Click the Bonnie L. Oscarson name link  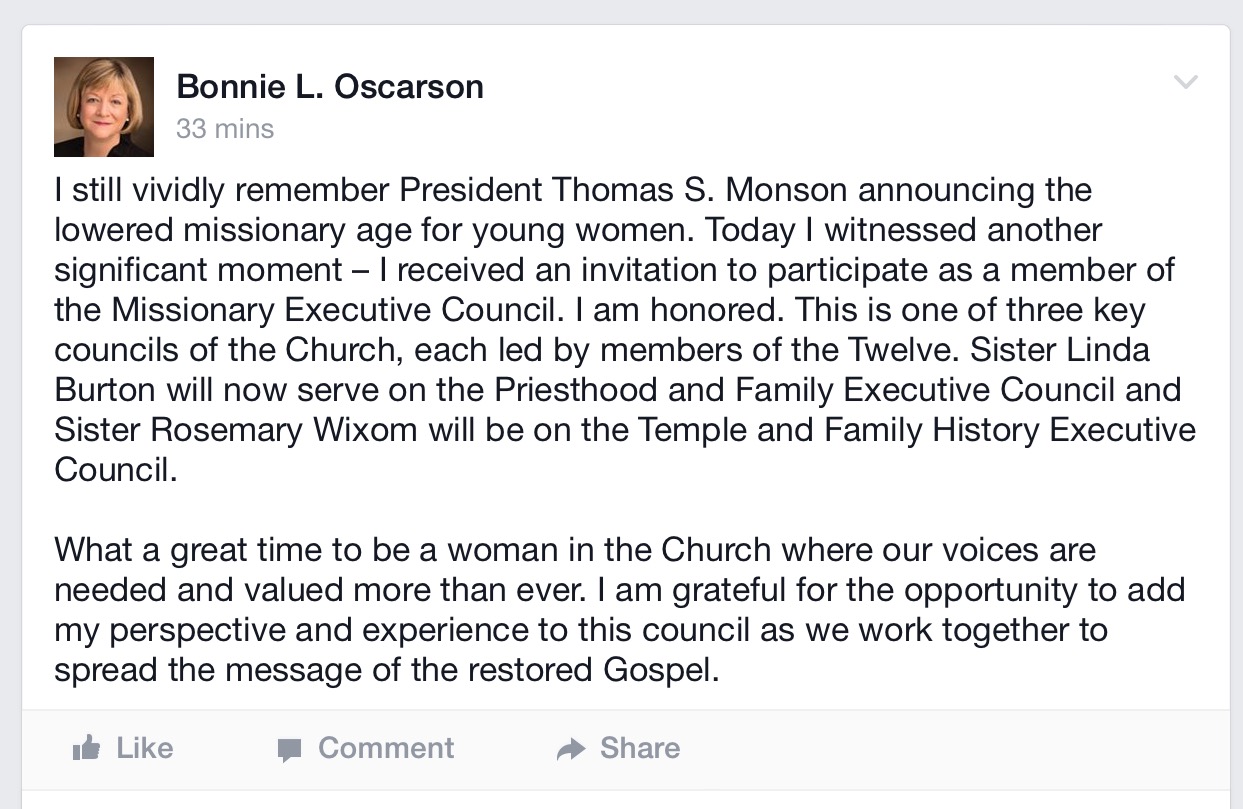(x=330, y=87)
